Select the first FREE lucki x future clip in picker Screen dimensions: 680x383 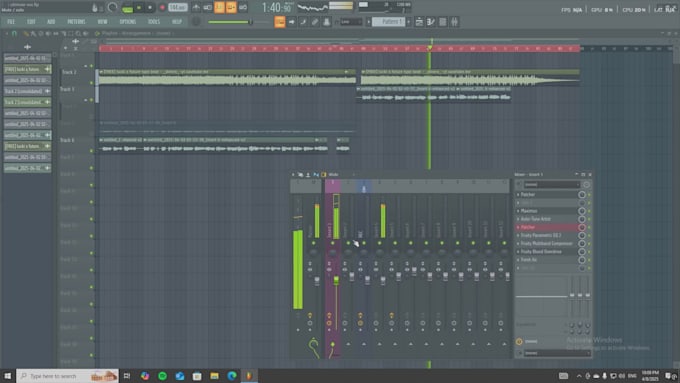(27, 69)
